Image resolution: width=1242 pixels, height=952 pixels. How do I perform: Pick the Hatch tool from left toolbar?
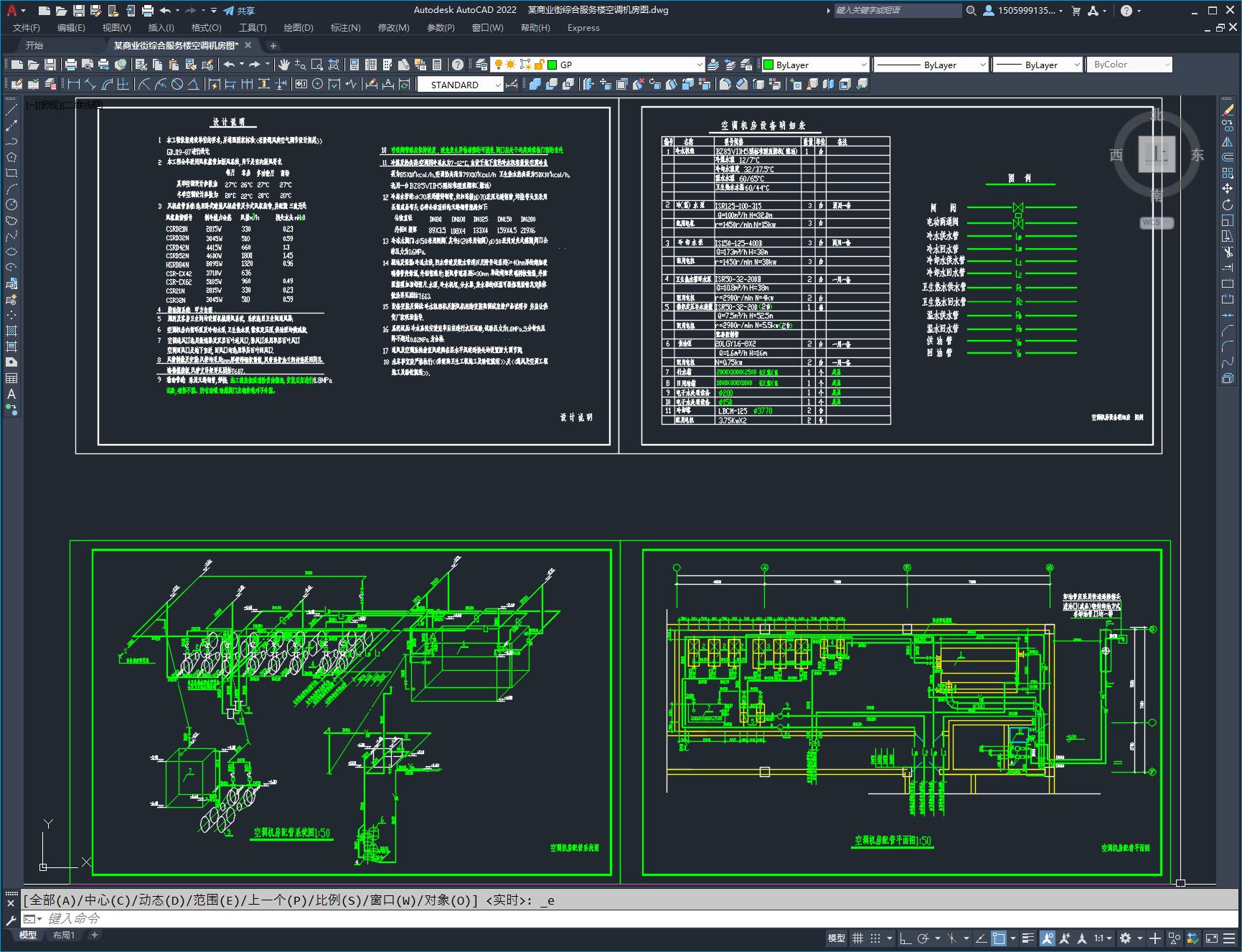tap(11, 331)
